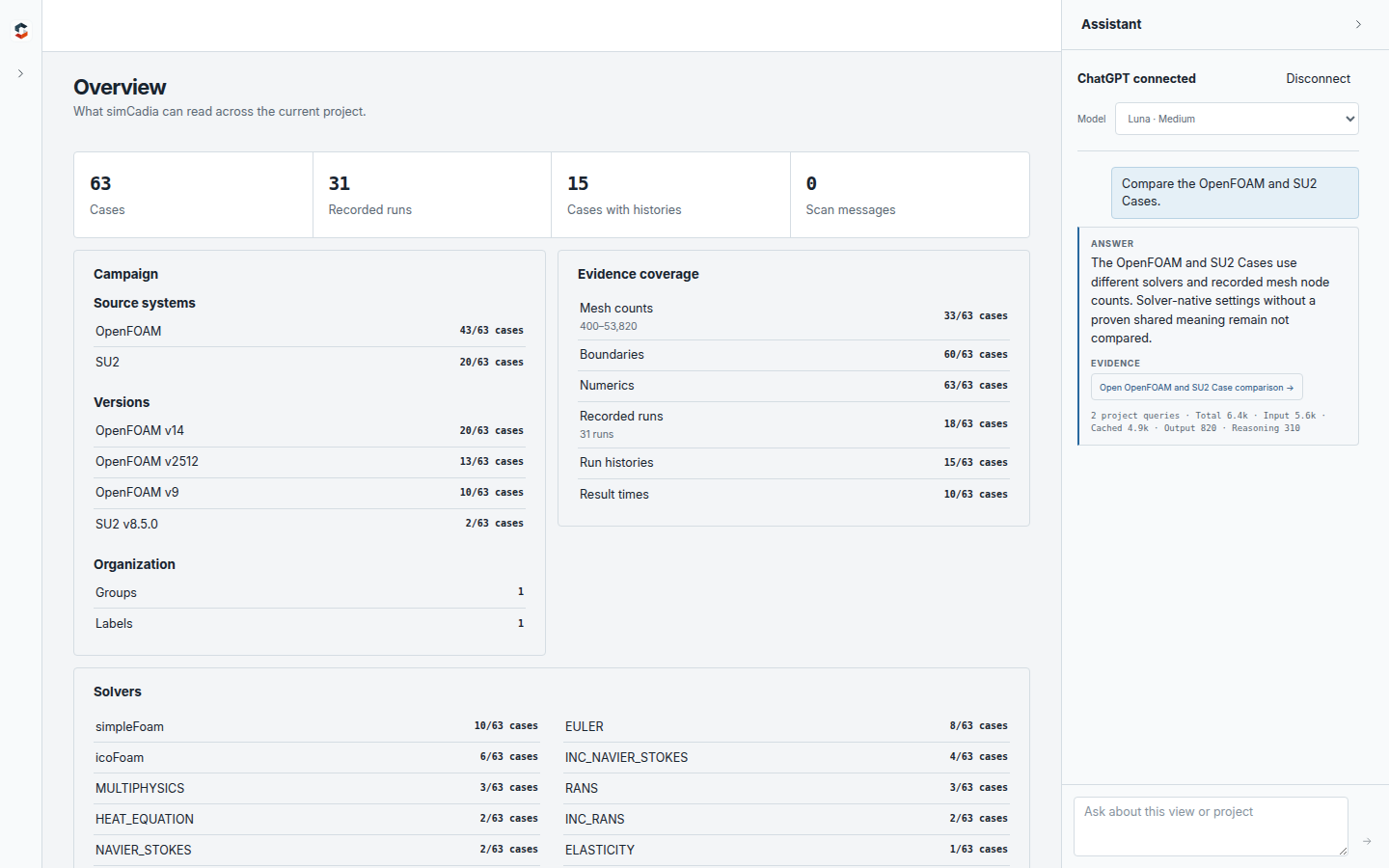Click the OpenFOAM source system row with 43/63 cases
Image resolution: width=1389 pixels, height=868 pixels.
coord(310,331)
